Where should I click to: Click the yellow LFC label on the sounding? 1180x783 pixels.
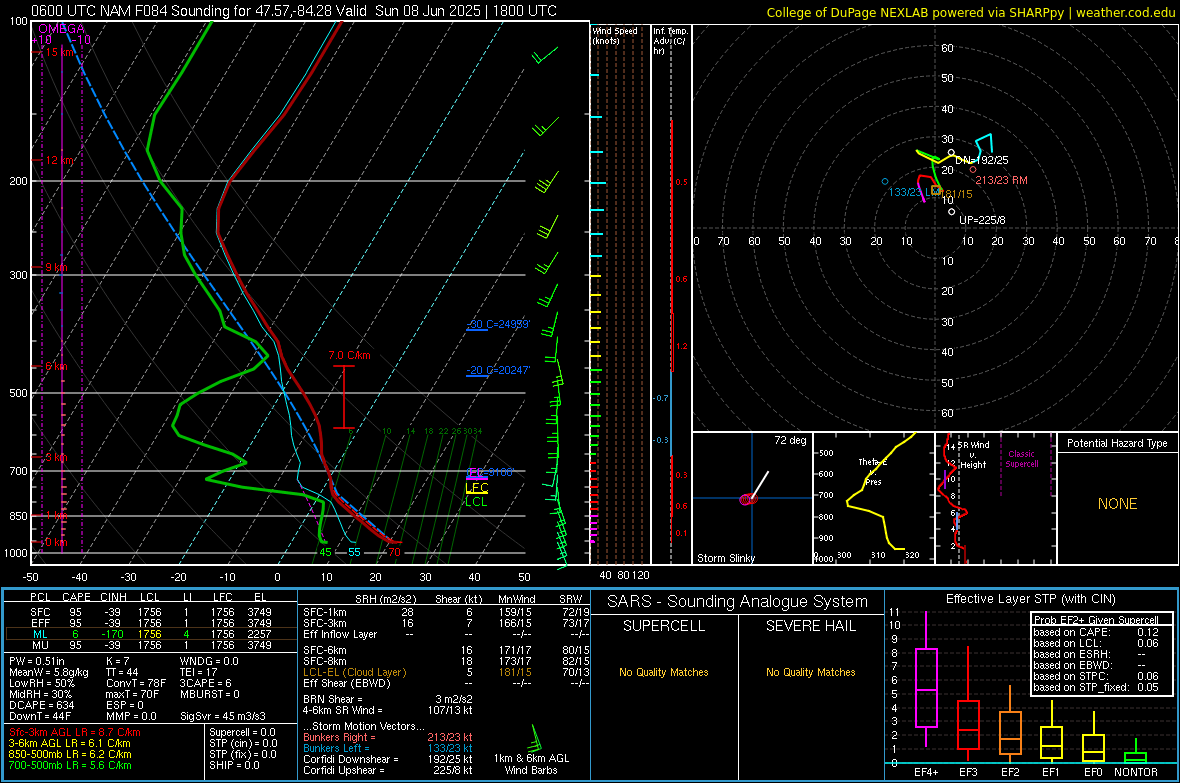(476, 488)
